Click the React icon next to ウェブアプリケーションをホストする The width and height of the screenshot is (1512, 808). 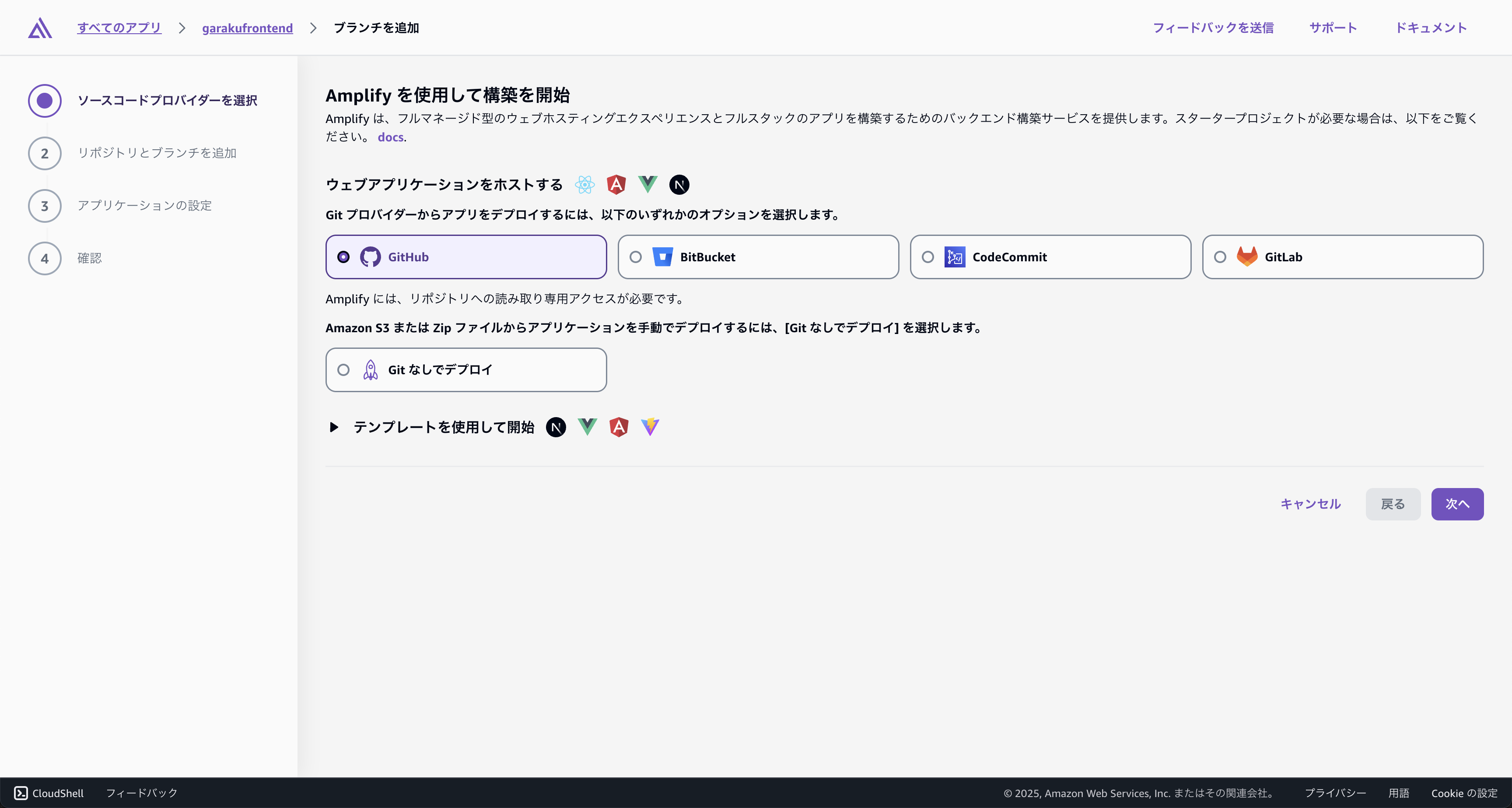tap(584, 184)
